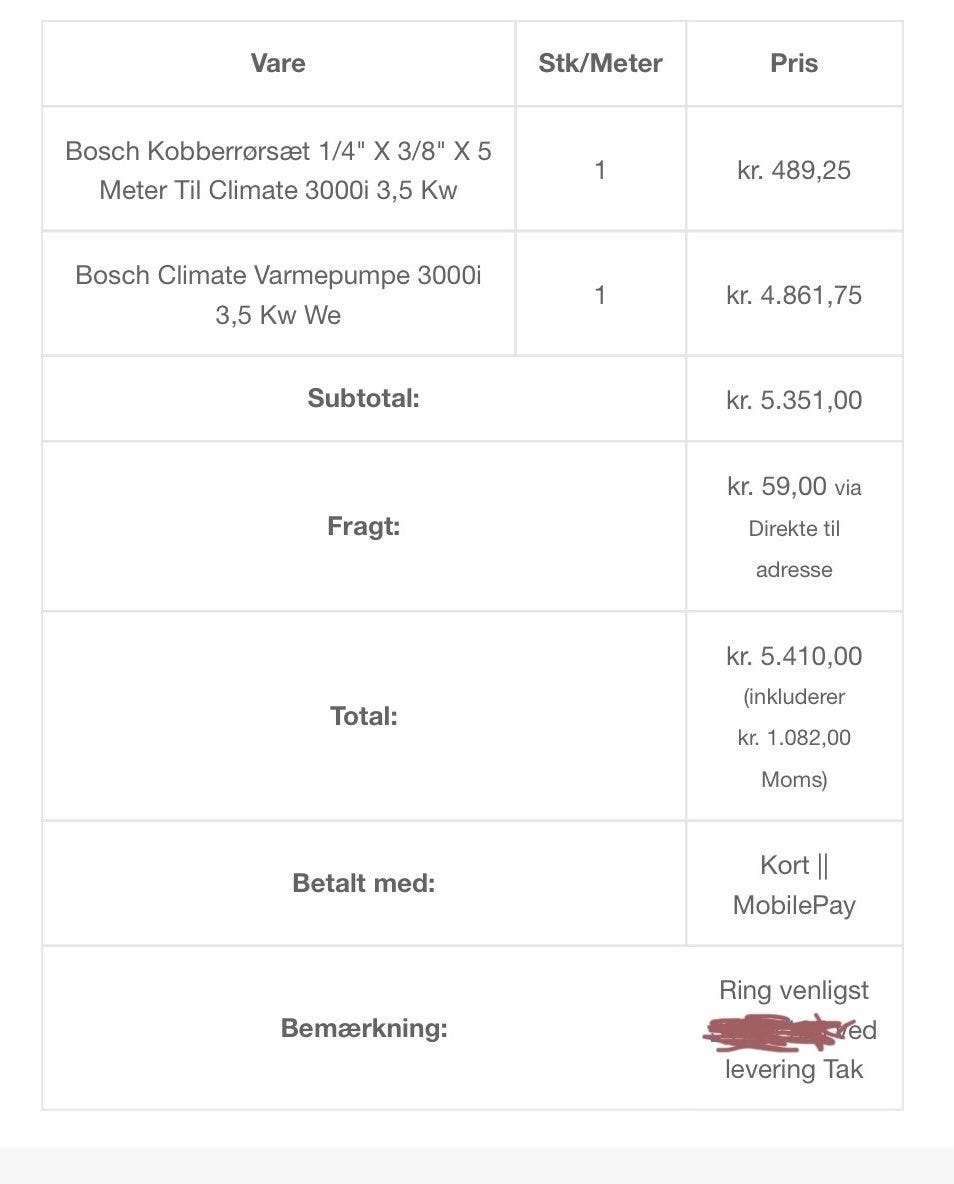Click the Pris column header
Image resolution: width=954 pixels, height=1184 pixels.
794,63
